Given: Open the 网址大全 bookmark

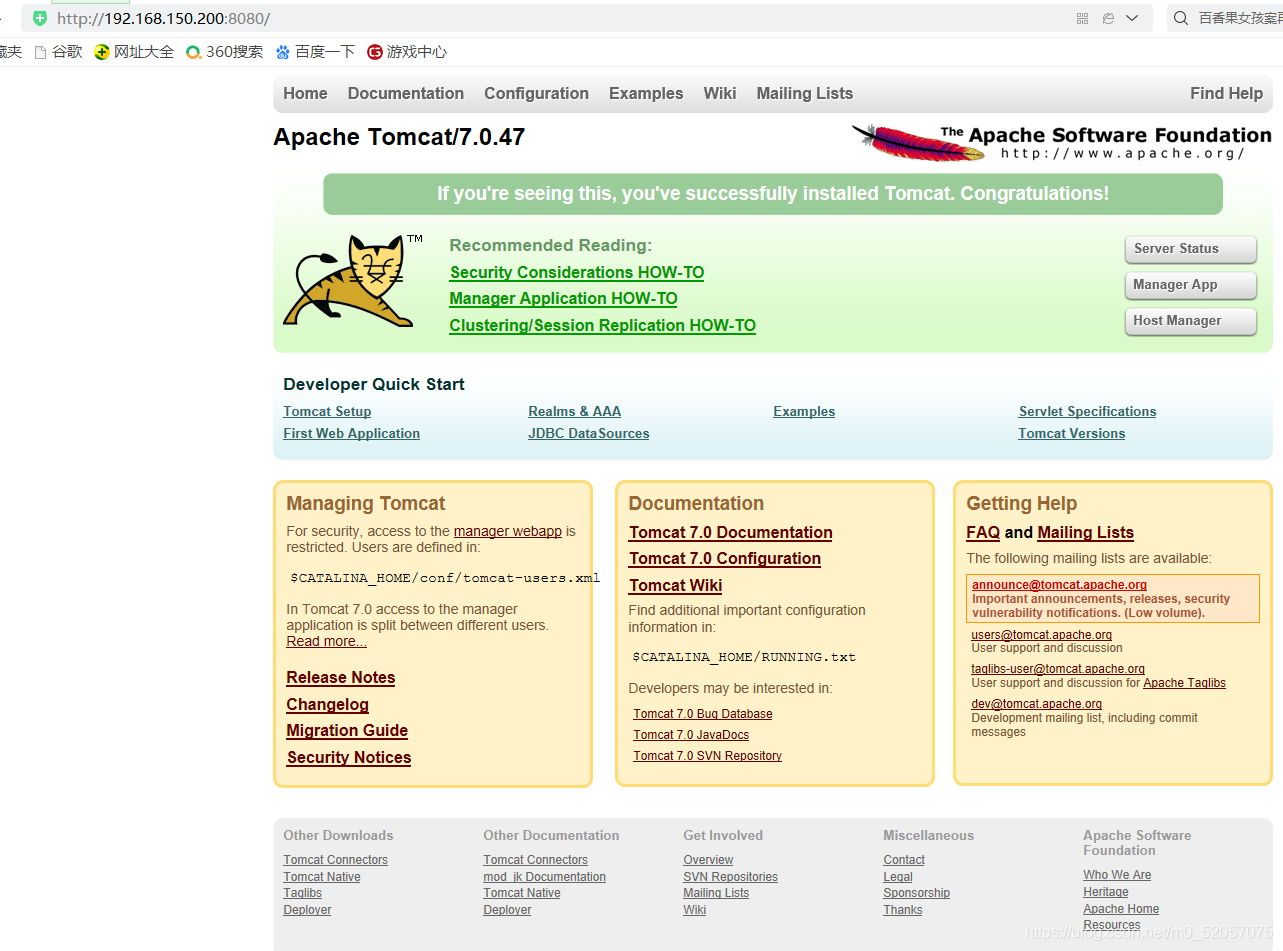Looking at the screenshot, I should (134, 52).
